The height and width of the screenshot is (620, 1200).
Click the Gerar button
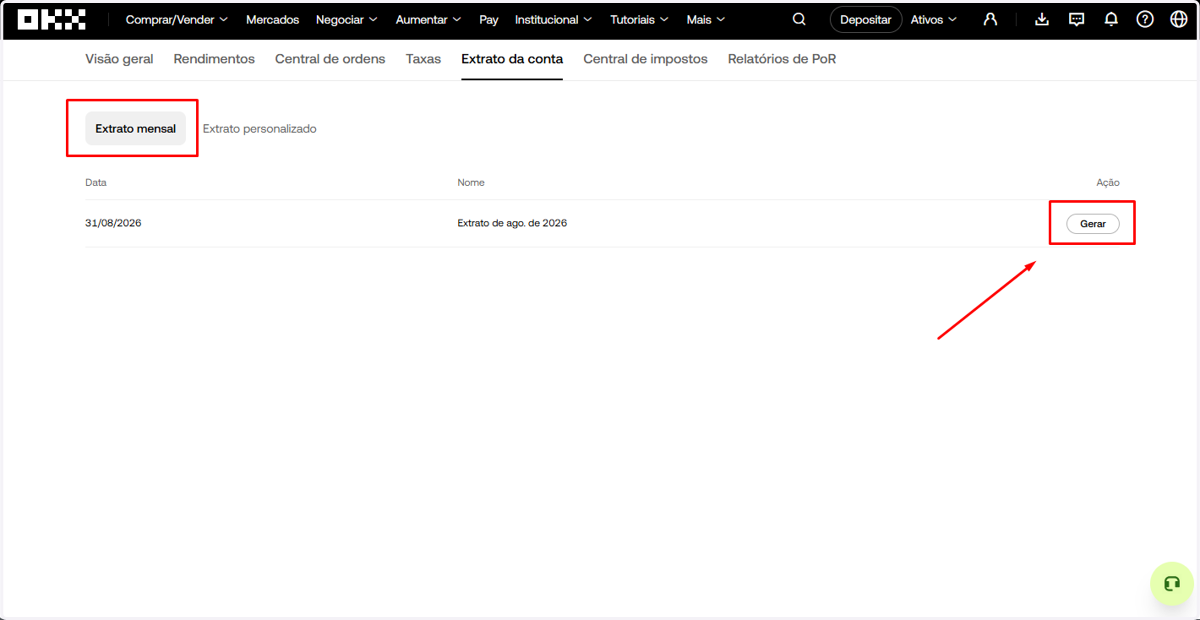(1093, 224)
